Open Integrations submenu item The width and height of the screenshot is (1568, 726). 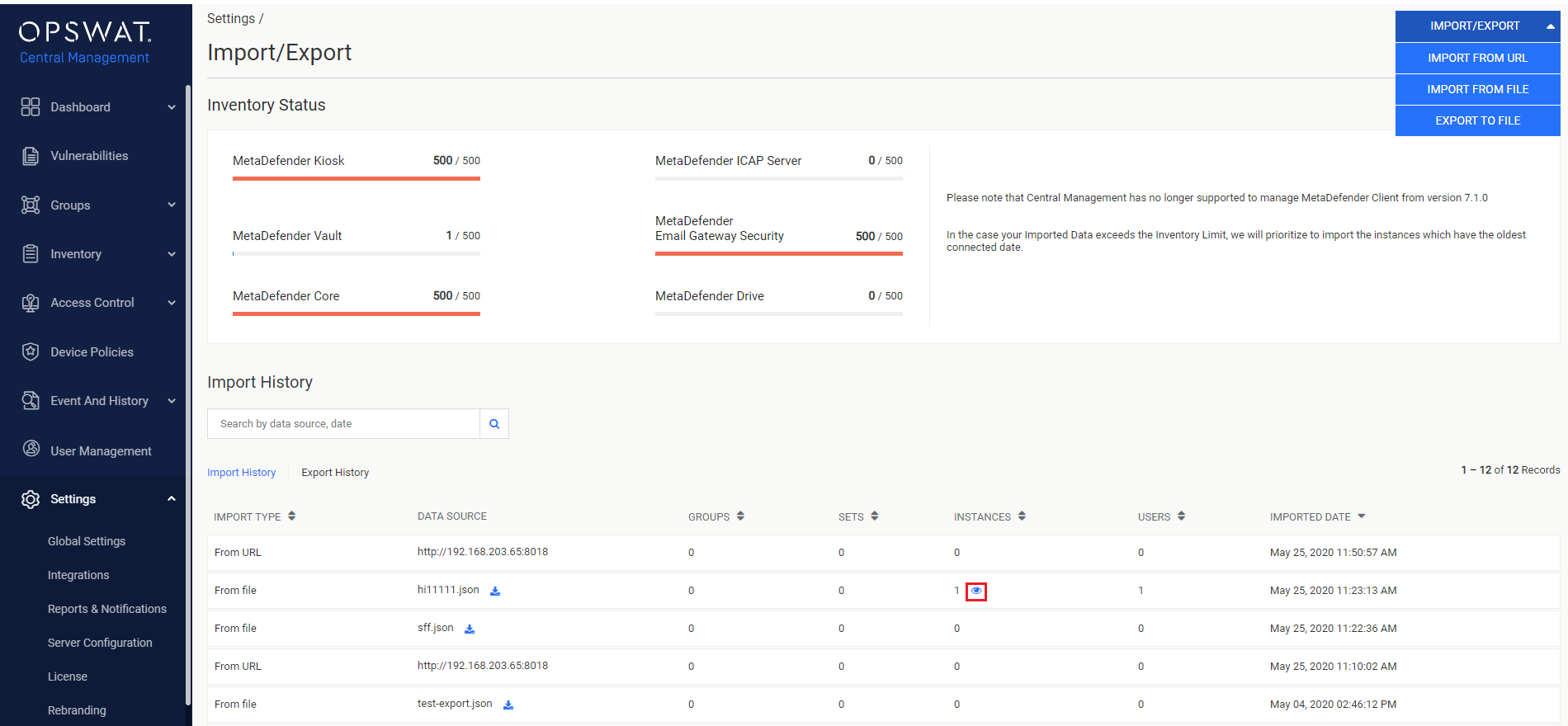pos(78,575)
